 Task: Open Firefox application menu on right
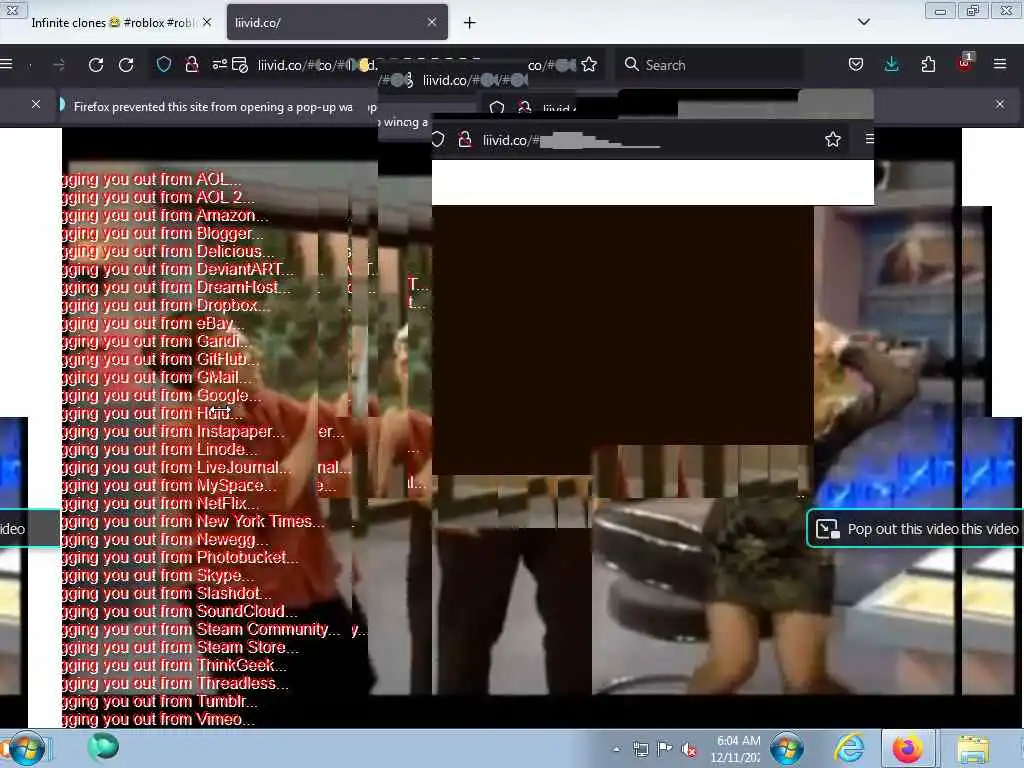pyautogui.click(x=1000, y=64)
